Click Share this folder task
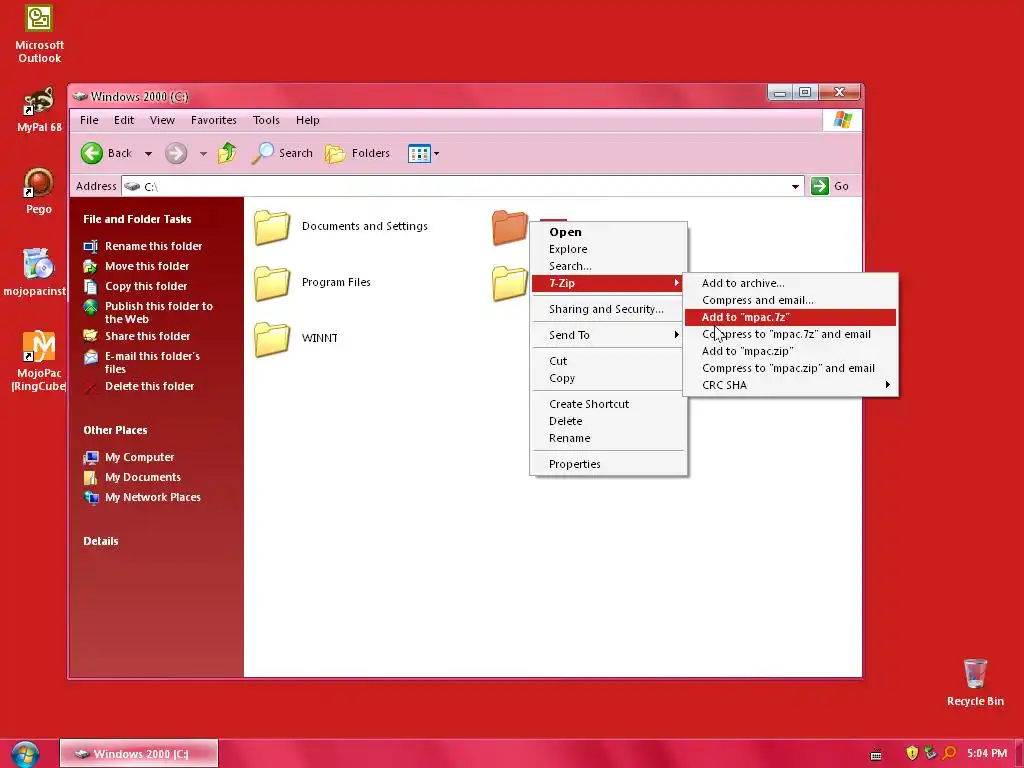The height and width of the screenshot is (768, 1024). pos(148,336)
